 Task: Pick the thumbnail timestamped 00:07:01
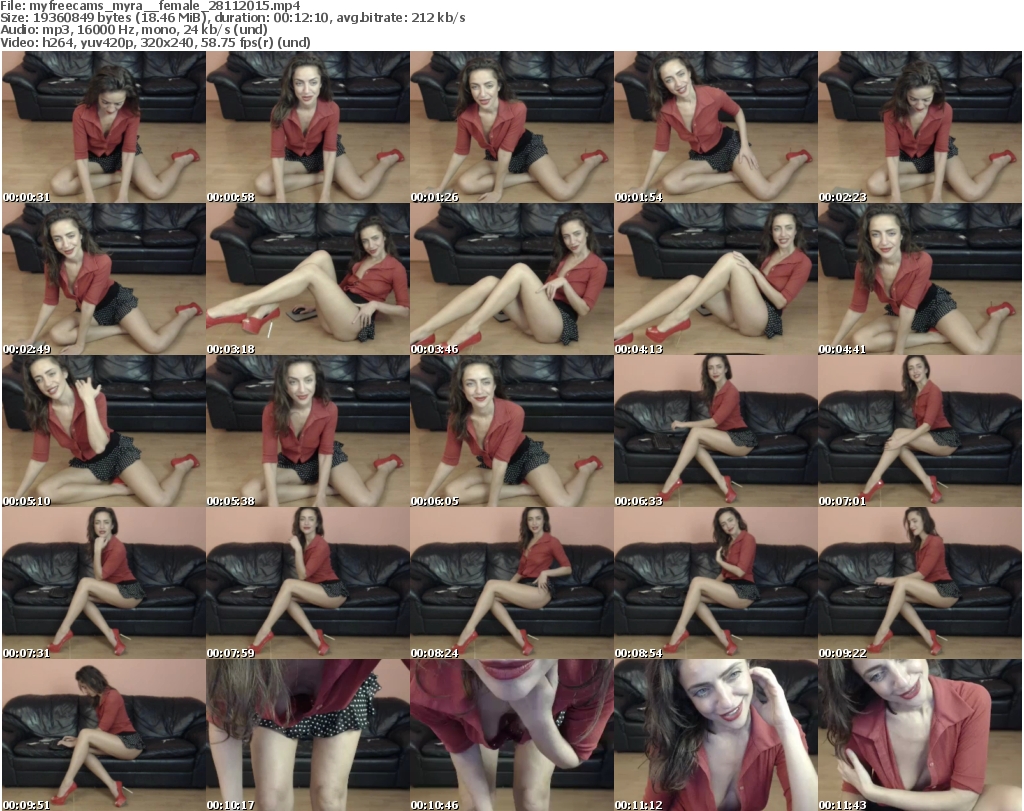pos(920,431)
